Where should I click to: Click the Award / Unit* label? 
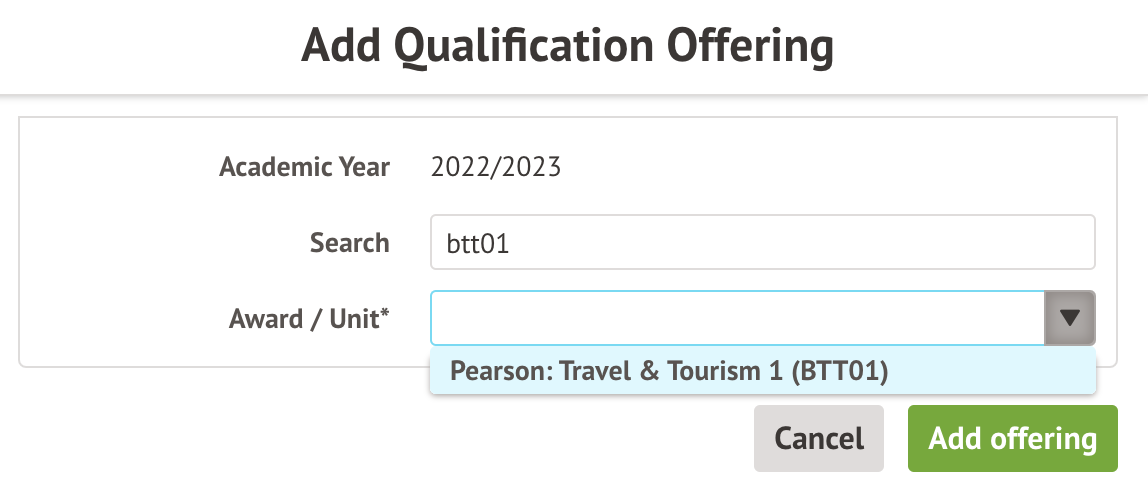coord(309,318)
